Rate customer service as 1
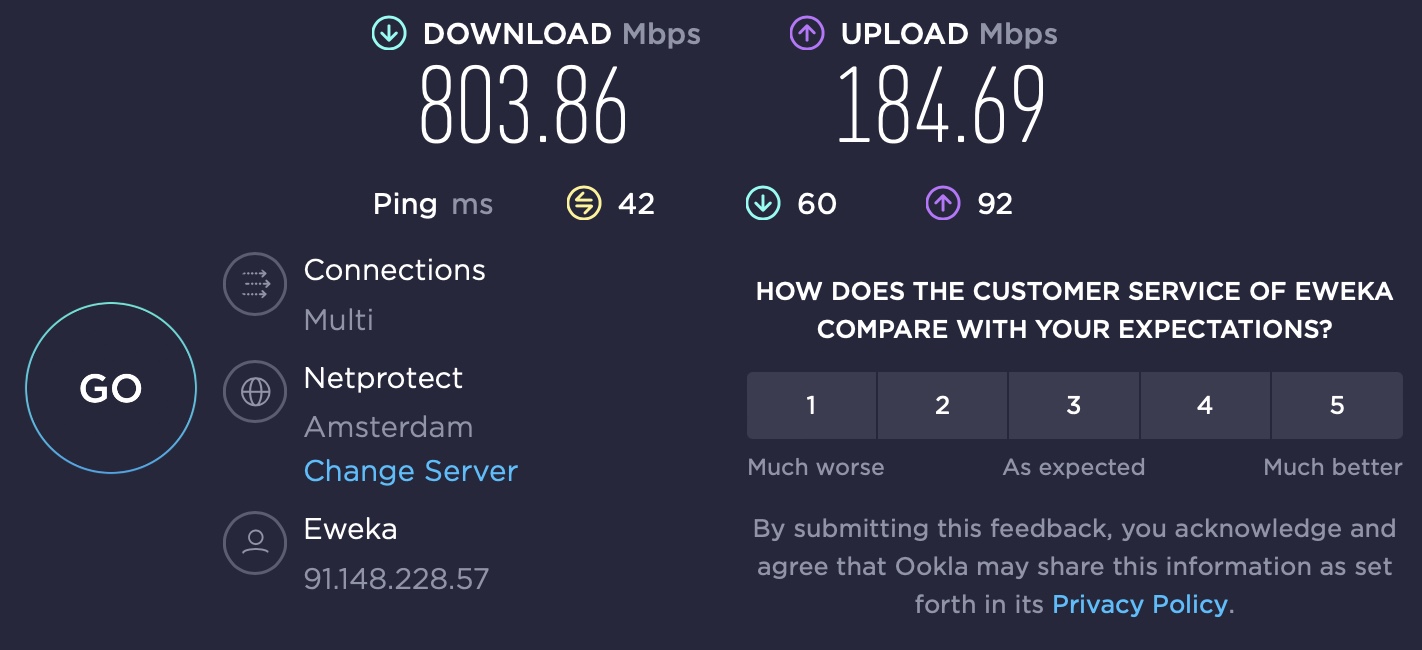This screenshot has height=650, width=1422. point(811,405)
